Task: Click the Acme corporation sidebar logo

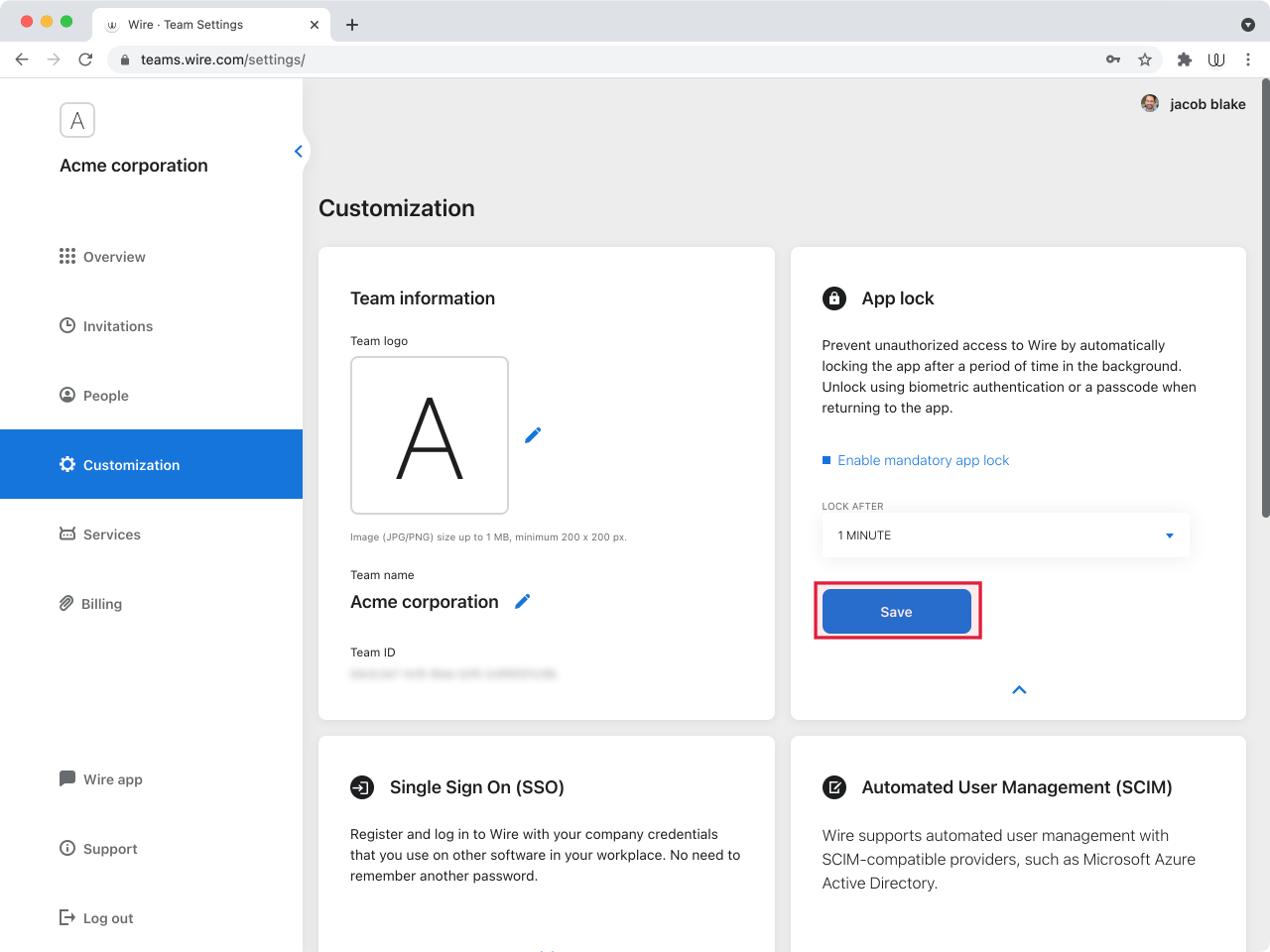Action: click(77, 120)
